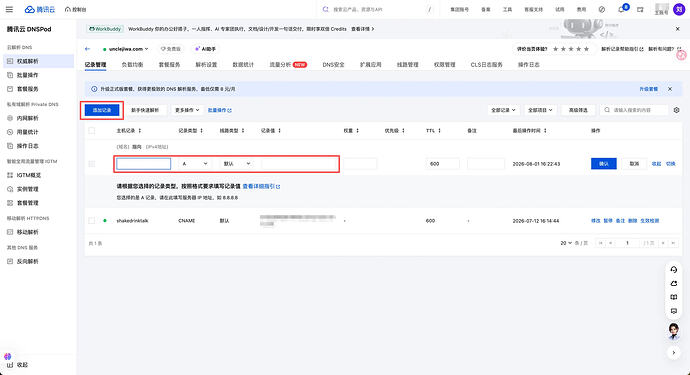The image size is (690, 375).
Task: Click the headset support floating icon
Action: pos(674,270)
